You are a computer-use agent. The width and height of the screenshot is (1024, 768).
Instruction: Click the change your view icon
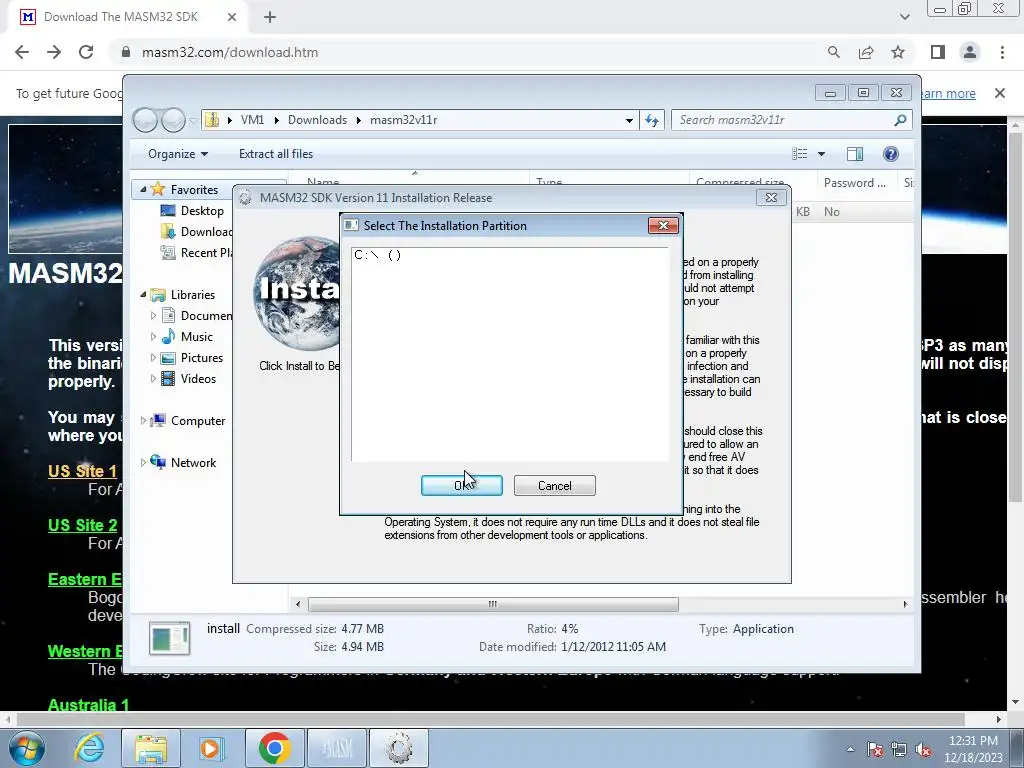800,153
